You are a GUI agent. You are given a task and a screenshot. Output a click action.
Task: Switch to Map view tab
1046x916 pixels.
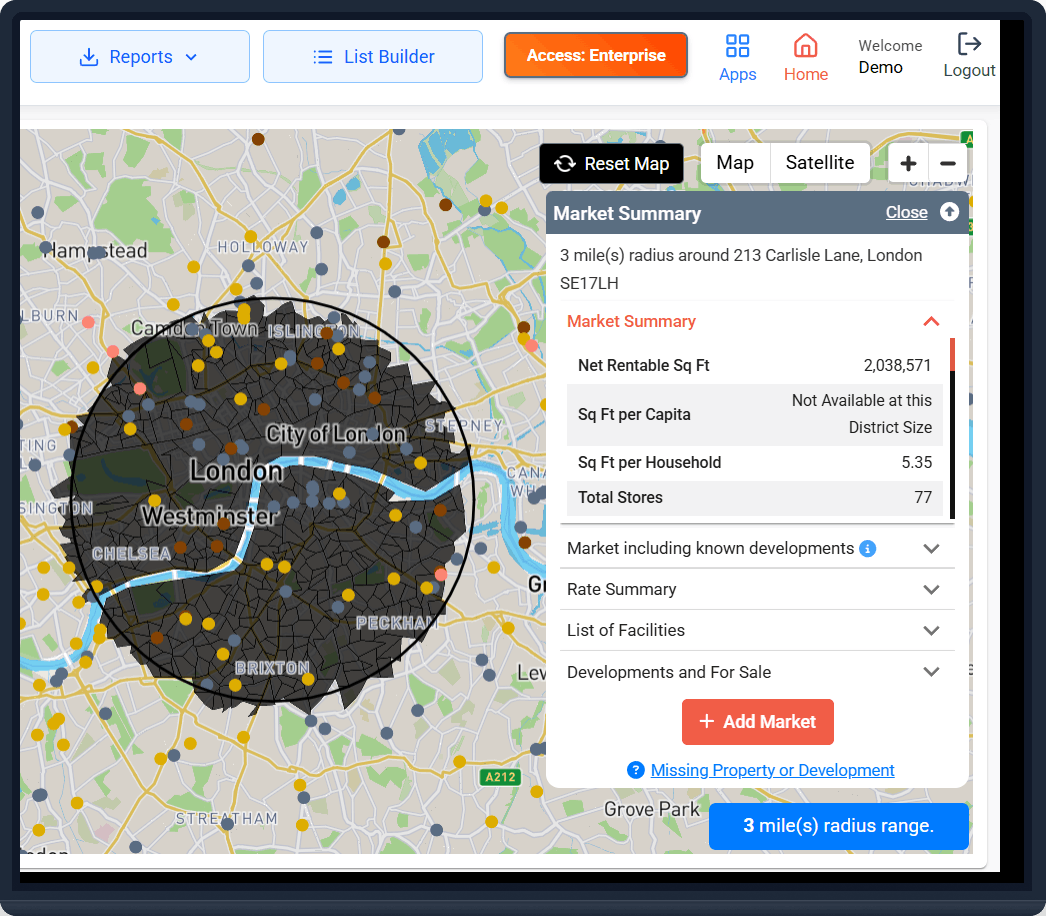[735, 163]
